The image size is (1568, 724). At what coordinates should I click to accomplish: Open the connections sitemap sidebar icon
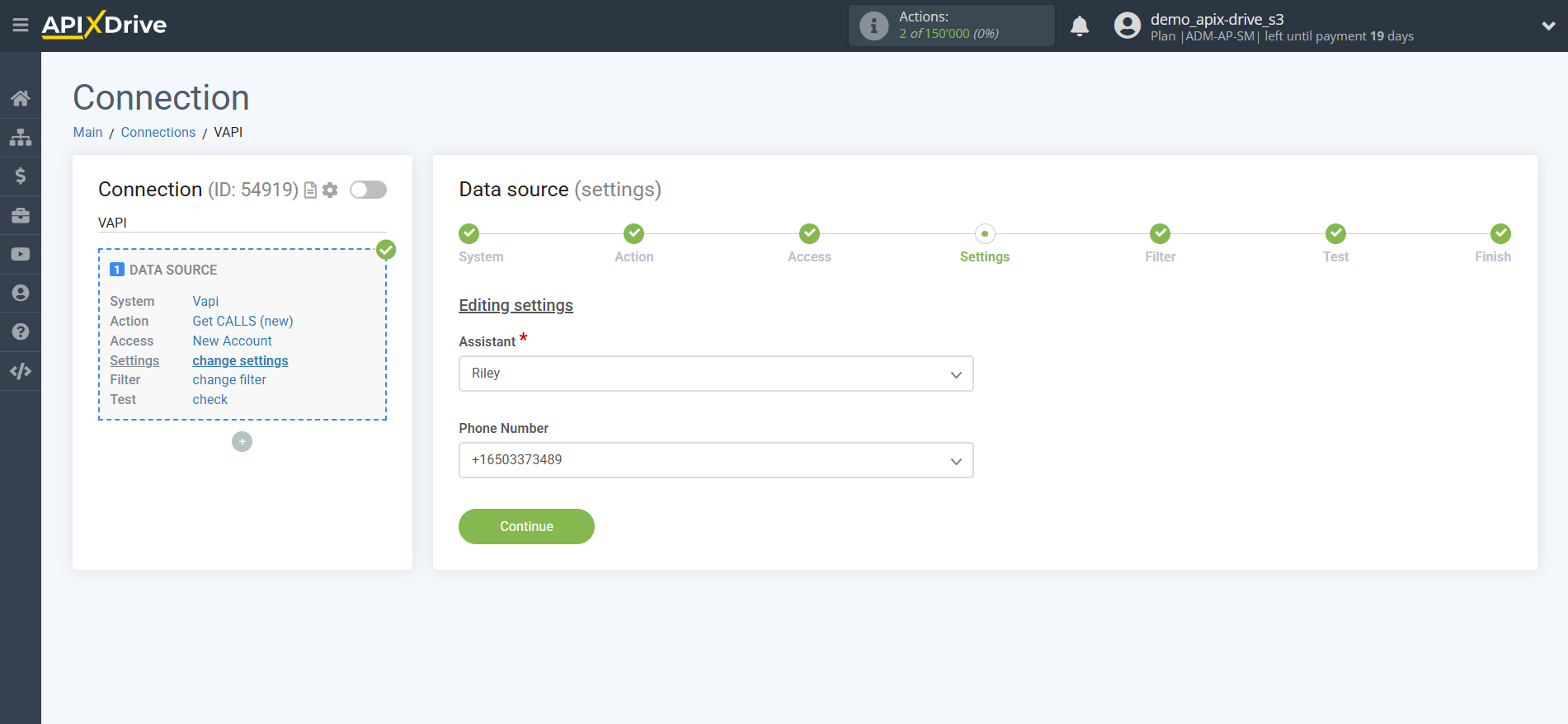tap(21, 137)
